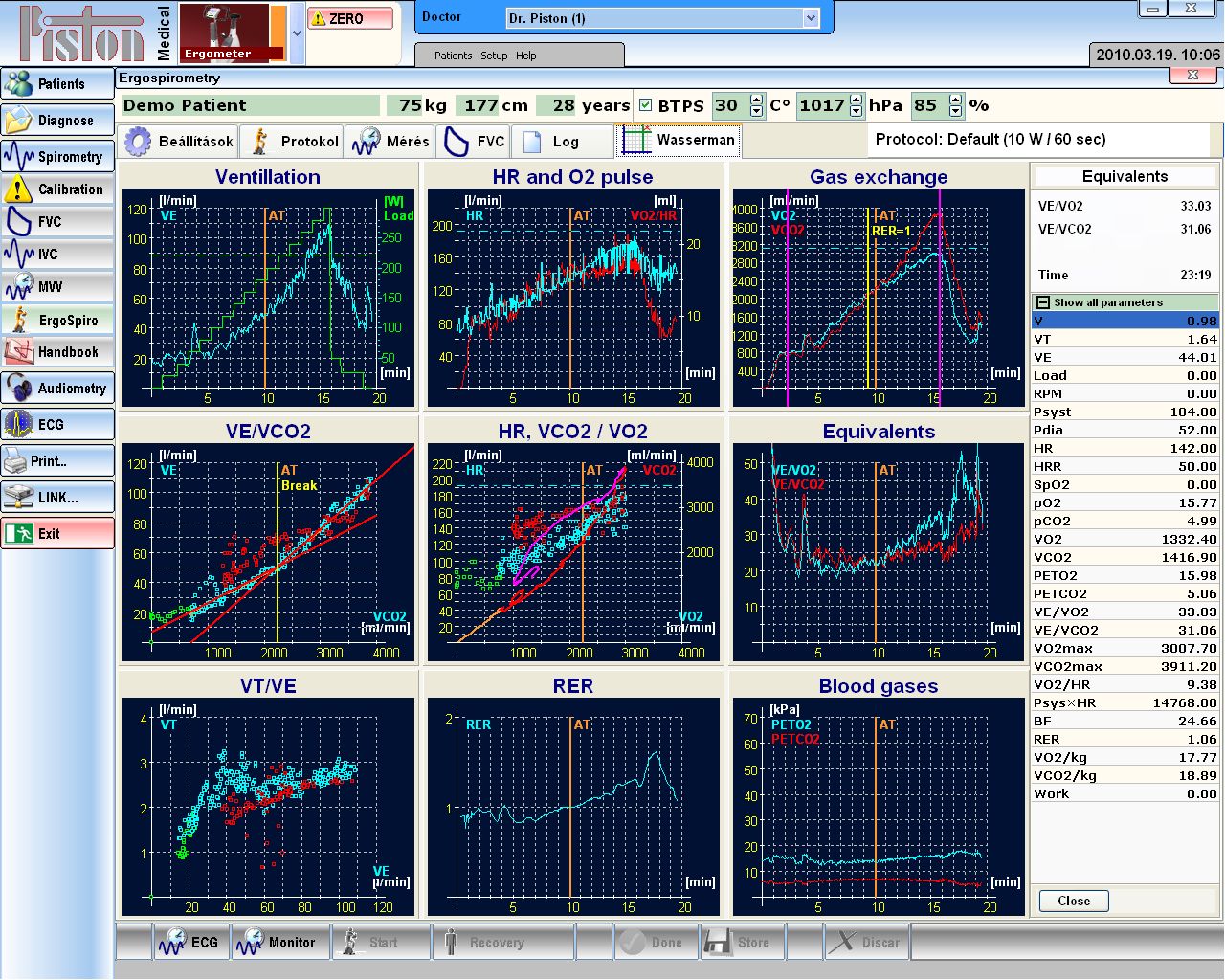
Task: Switch to the FVC tab
Action: [x=473, y=142]
